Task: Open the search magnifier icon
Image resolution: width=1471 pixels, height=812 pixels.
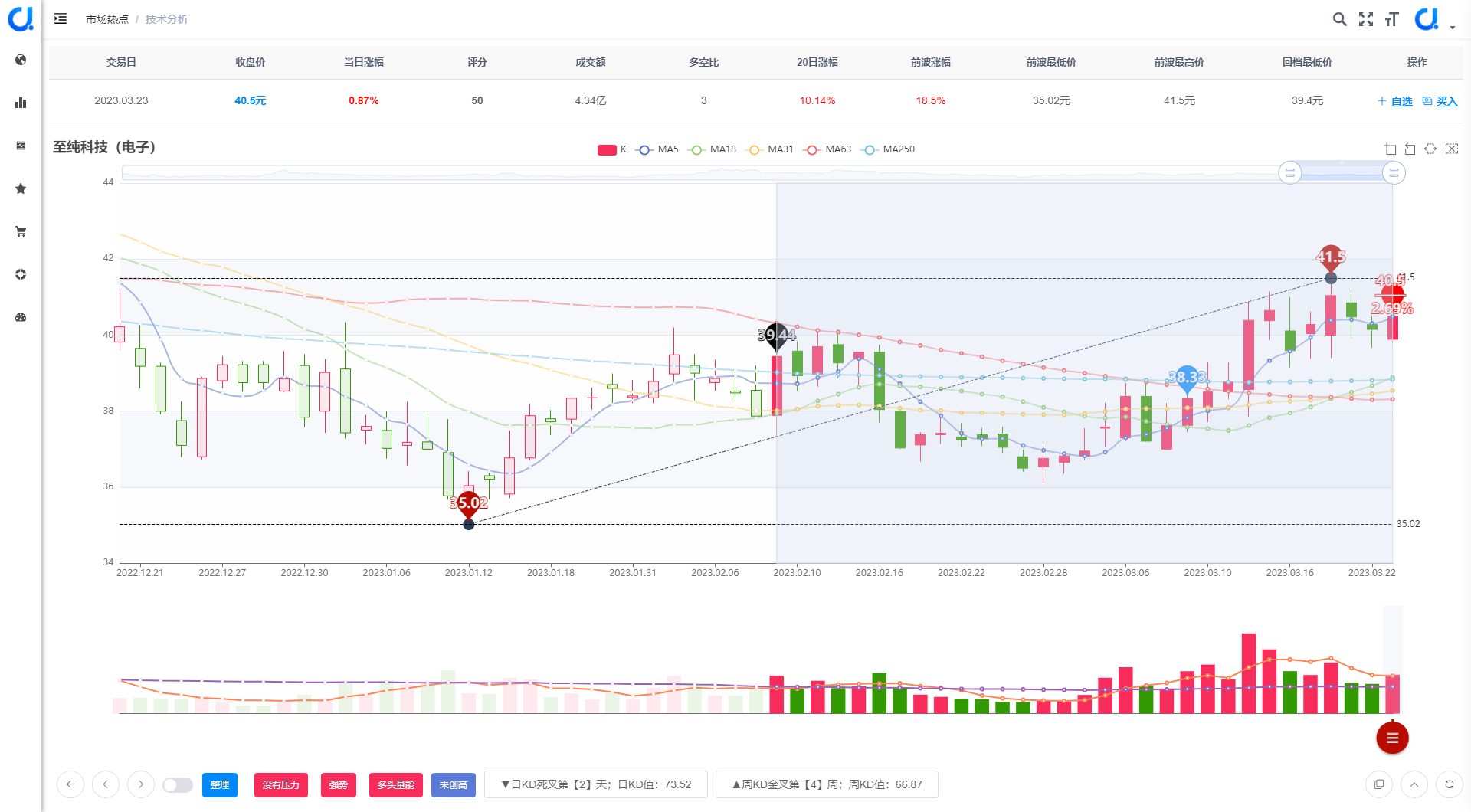Action: pyautogui.click(x=1339, y=19)
